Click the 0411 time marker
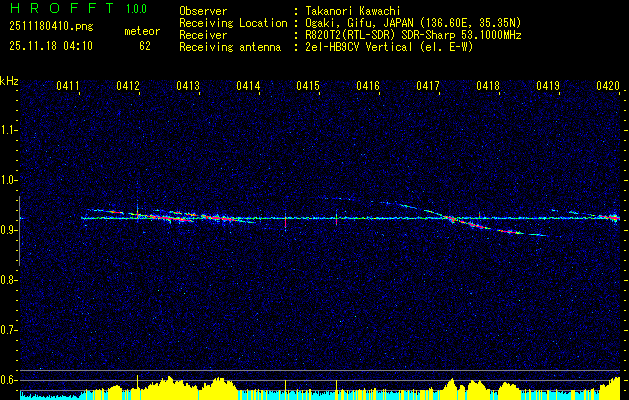 67,85
